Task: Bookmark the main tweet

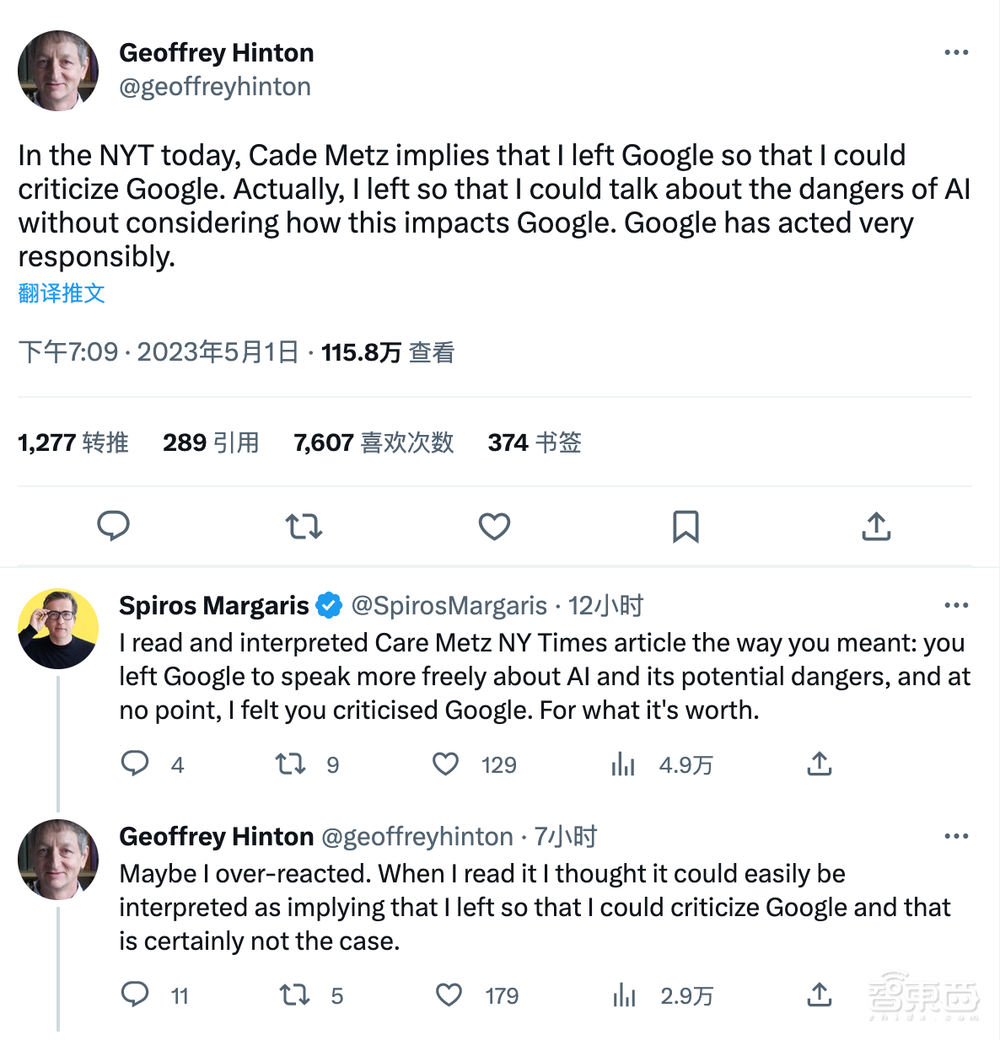Action: [685, 526]
